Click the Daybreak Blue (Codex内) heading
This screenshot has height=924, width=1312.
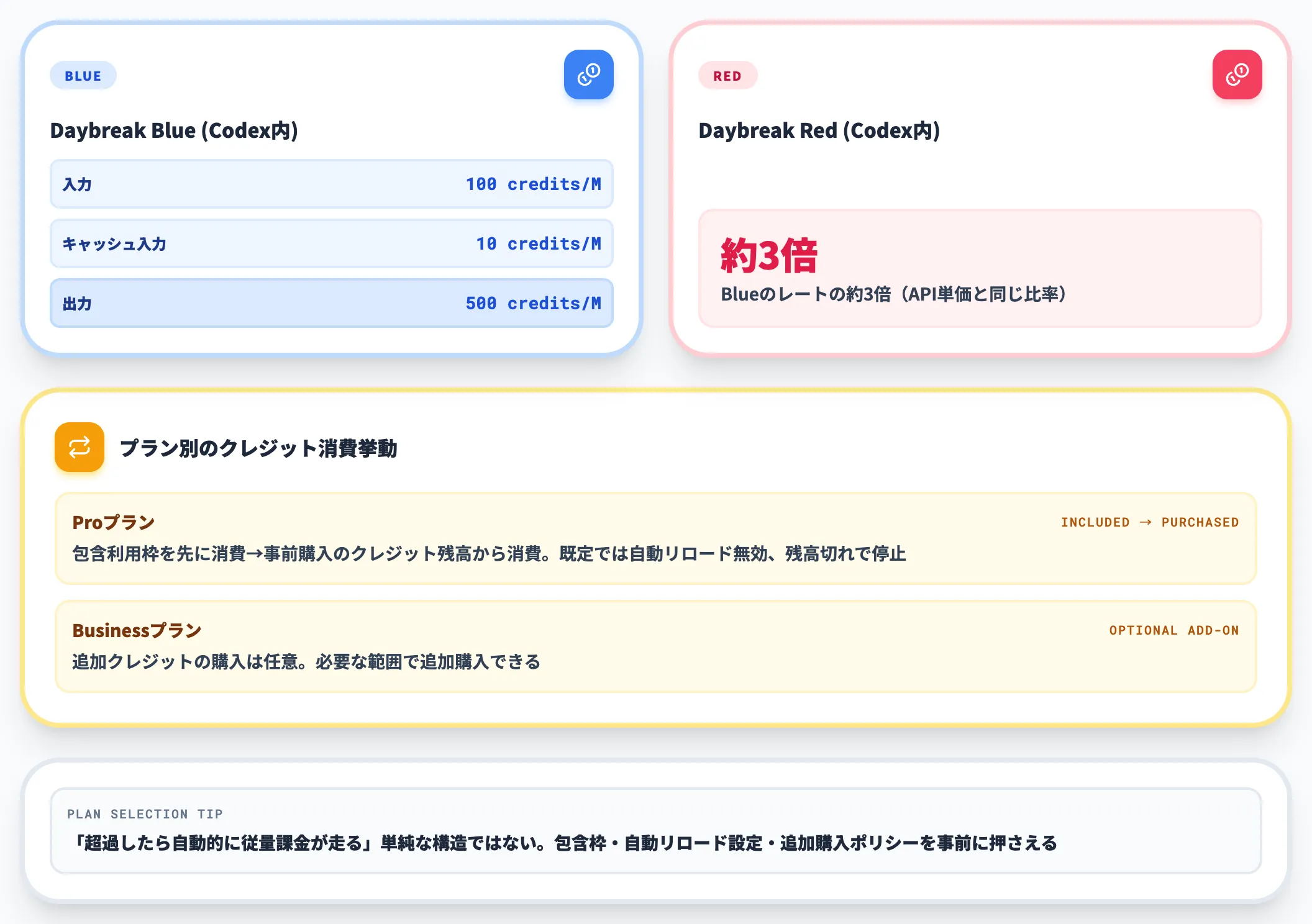(x=174, y=130)
